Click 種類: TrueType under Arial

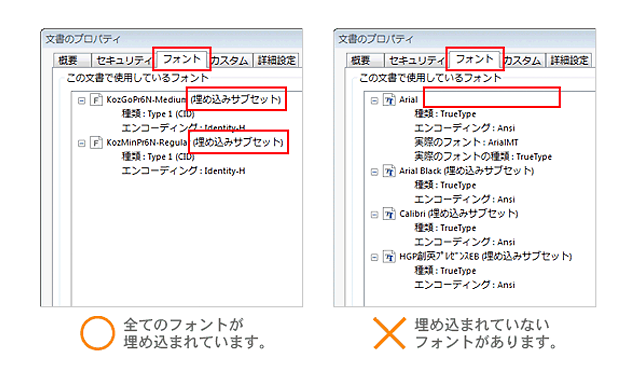click(445, 114)
